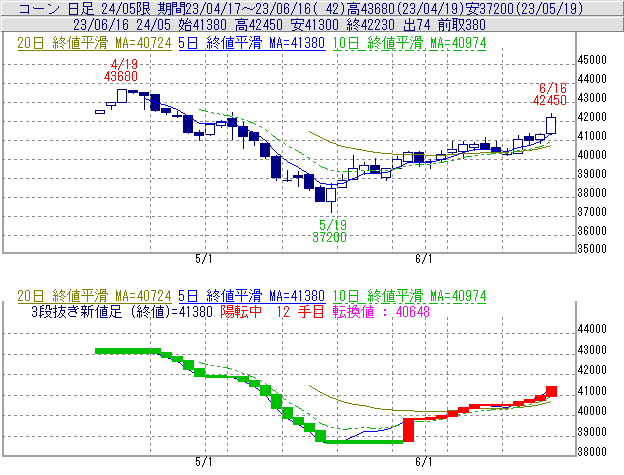Click the 23/06/16 quote line showing 始41380
The image size is (624, 475).
click(279, 25)
